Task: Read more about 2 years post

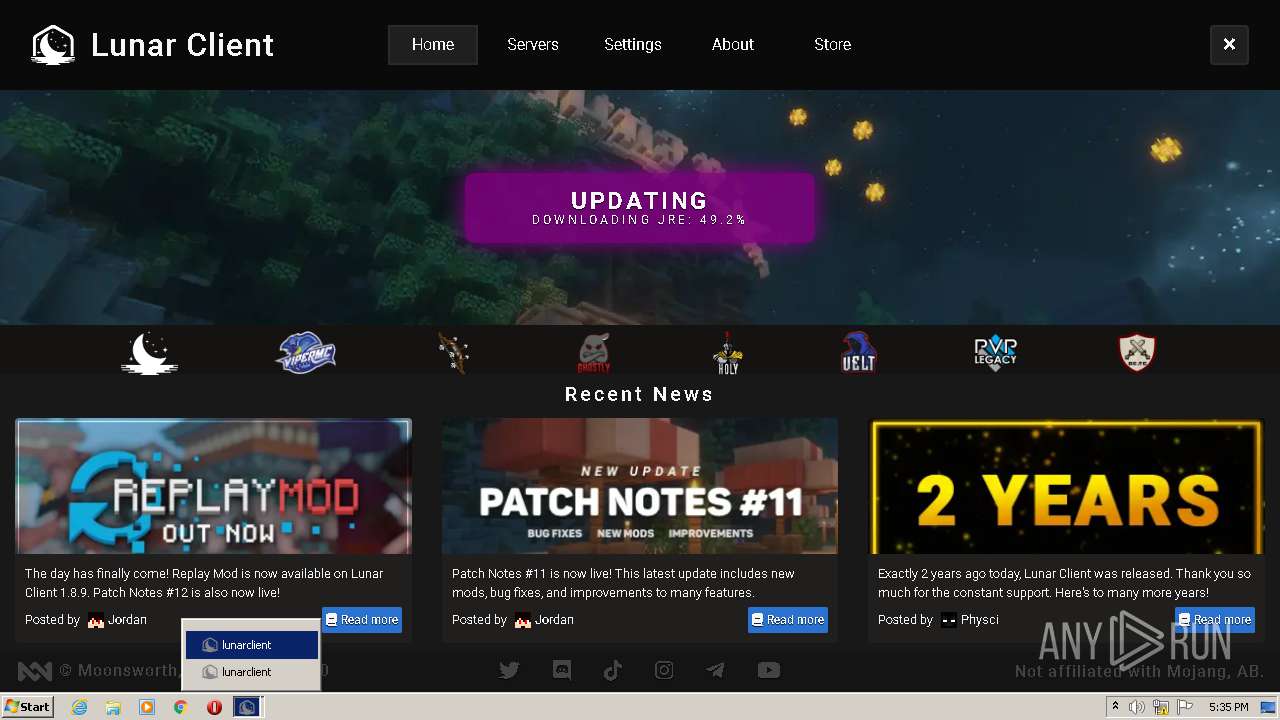Action: click(1215, 620)
